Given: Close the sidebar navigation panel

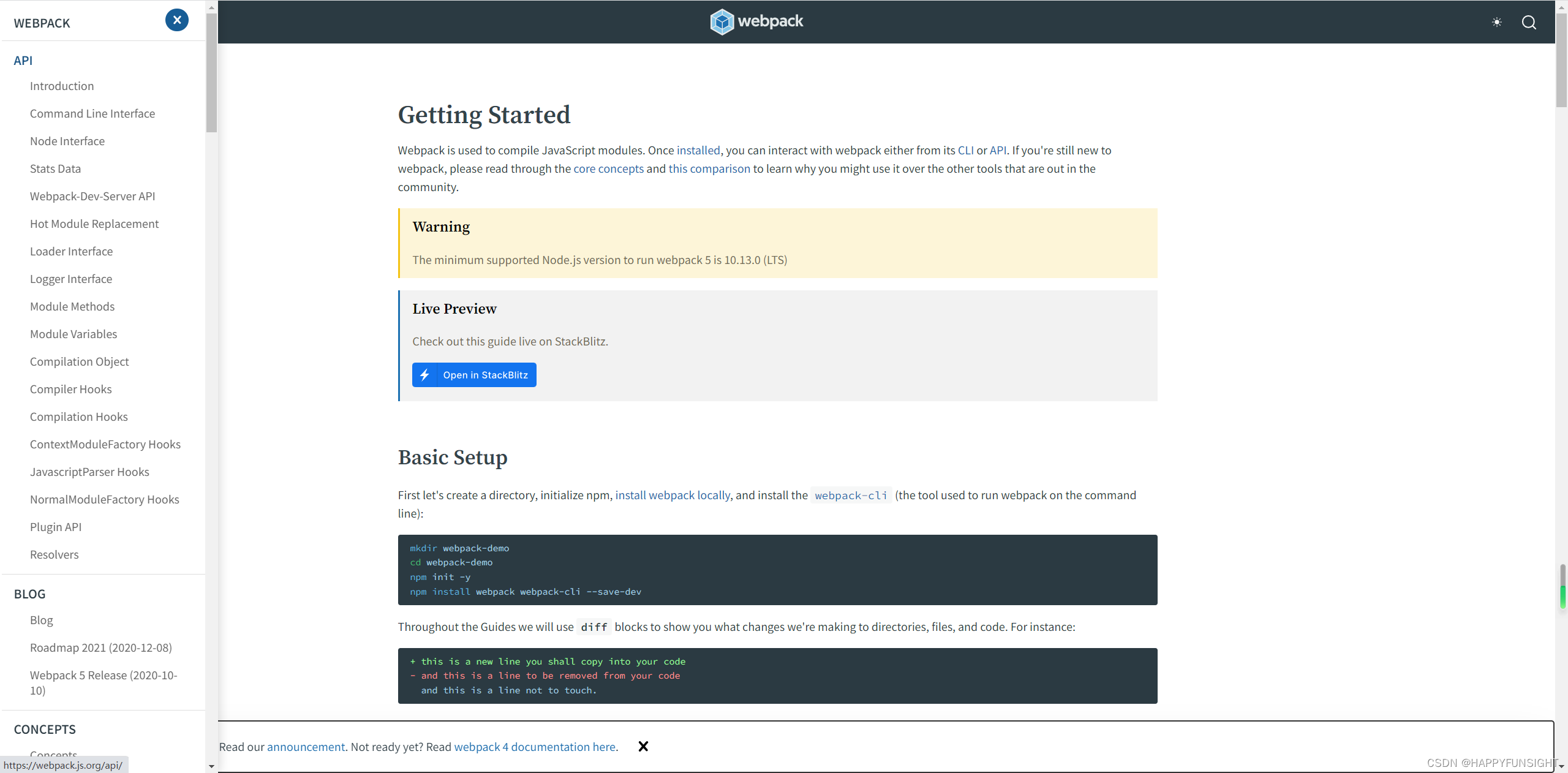Looking at the screenshot, I should point(177,20).
